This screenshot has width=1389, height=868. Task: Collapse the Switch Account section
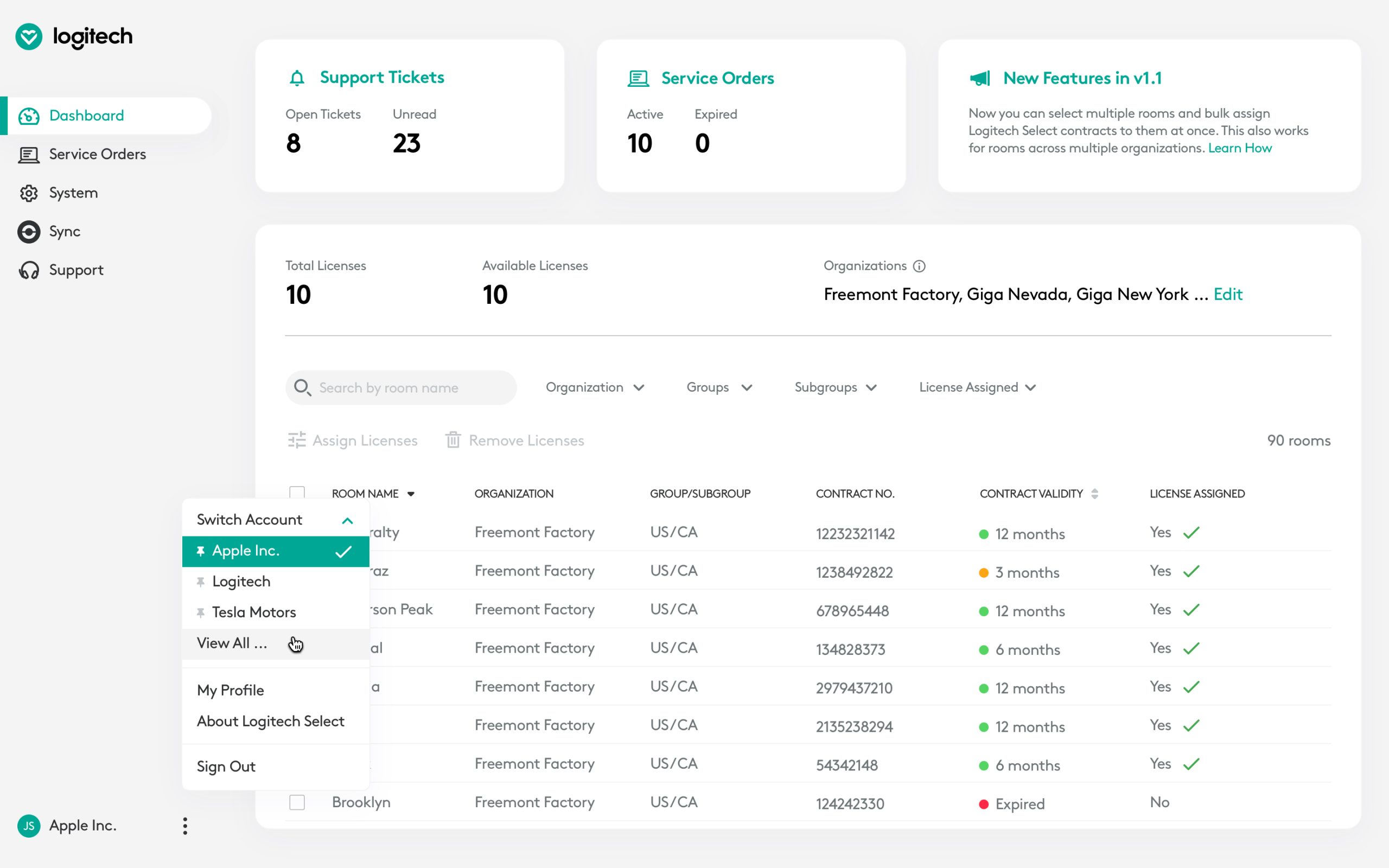tap(347, 520)
